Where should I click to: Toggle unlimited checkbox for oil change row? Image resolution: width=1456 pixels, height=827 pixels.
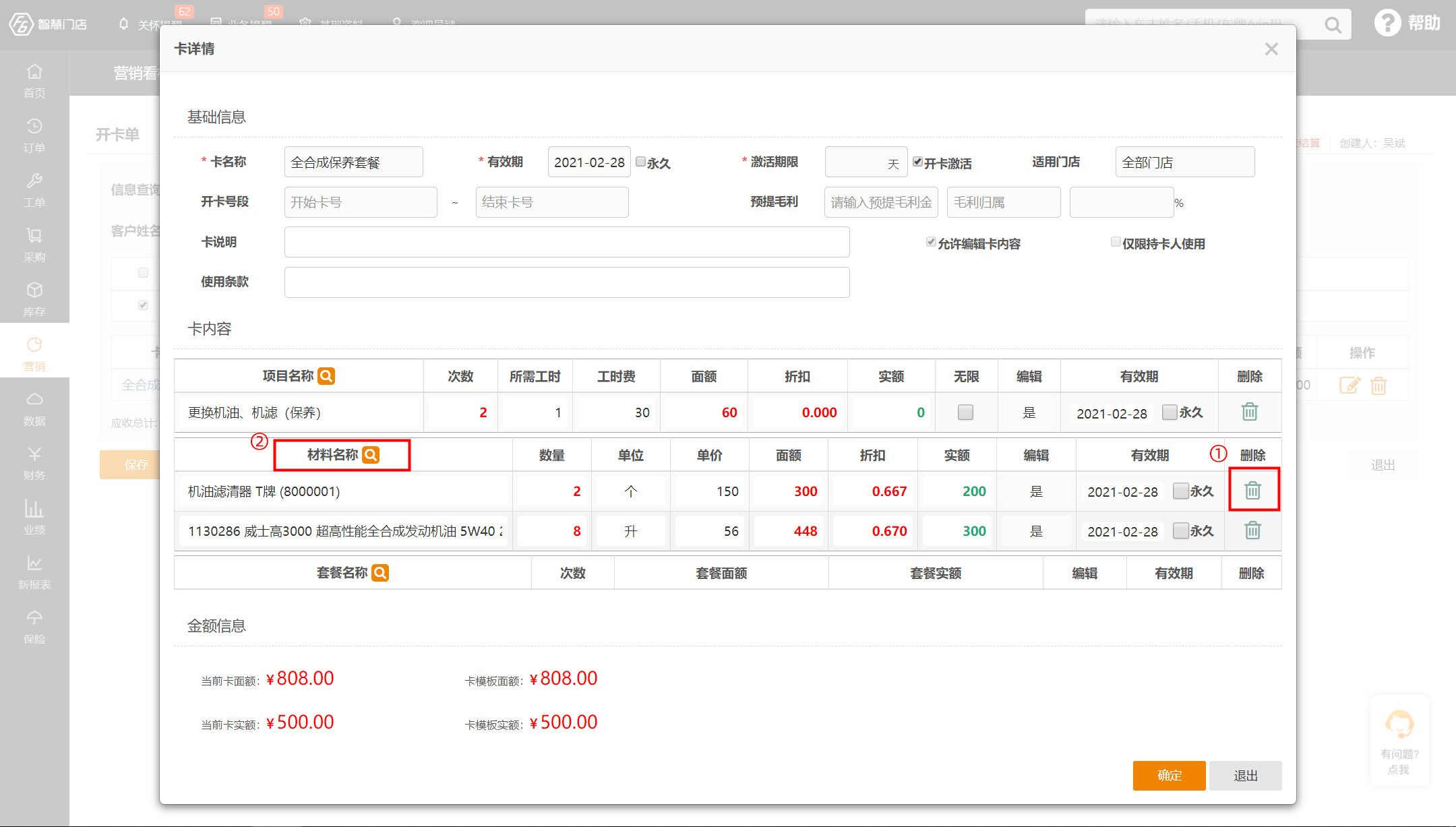tap(965, 412)
